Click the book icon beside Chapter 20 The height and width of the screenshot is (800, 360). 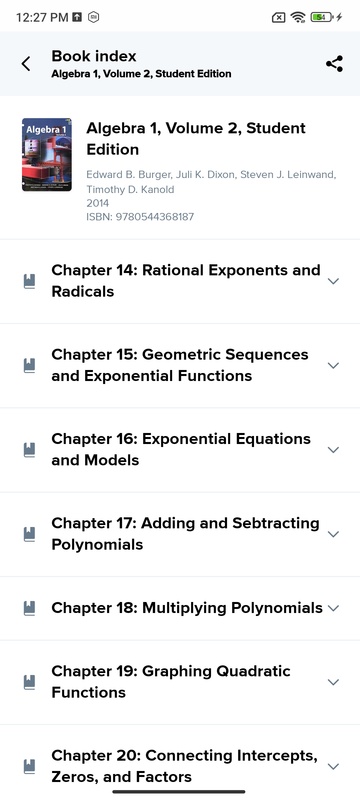pos(30,766)
